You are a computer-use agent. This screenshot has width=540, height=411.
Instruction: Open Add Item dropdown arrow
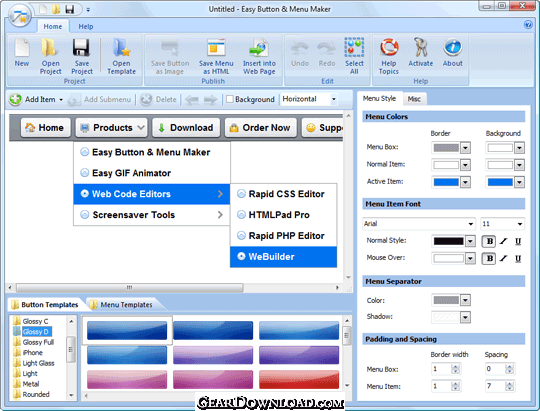coord(61,100)
